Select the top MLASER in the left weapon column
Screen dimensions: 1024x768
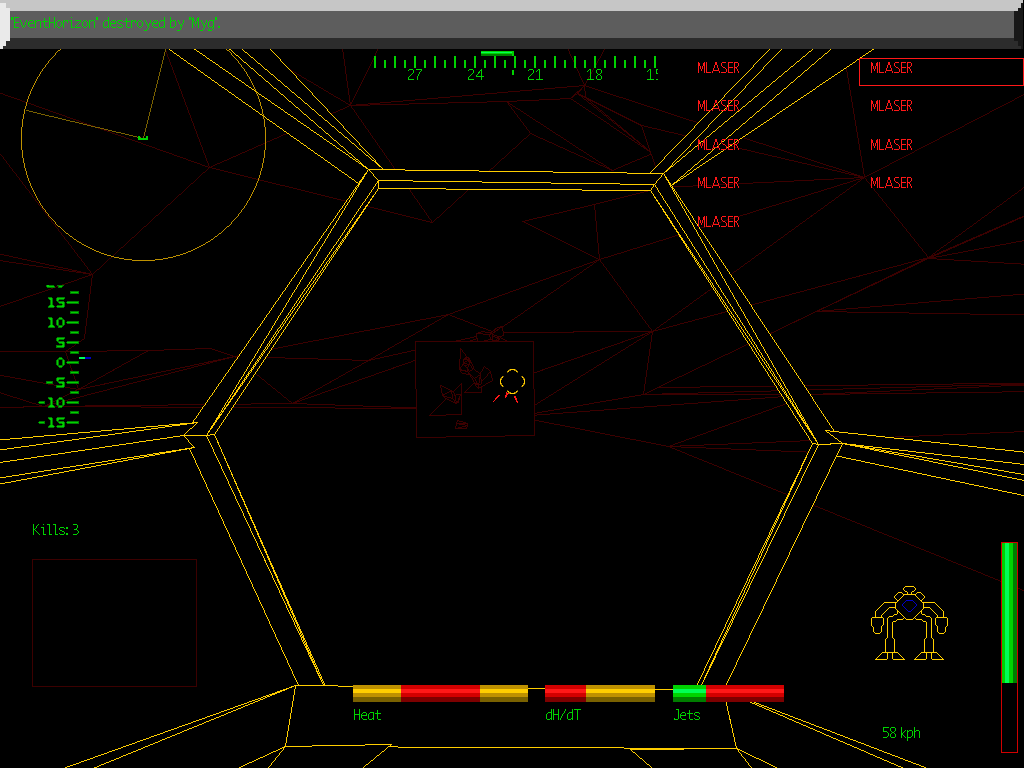pyautogui.click(x=718, y=69)
